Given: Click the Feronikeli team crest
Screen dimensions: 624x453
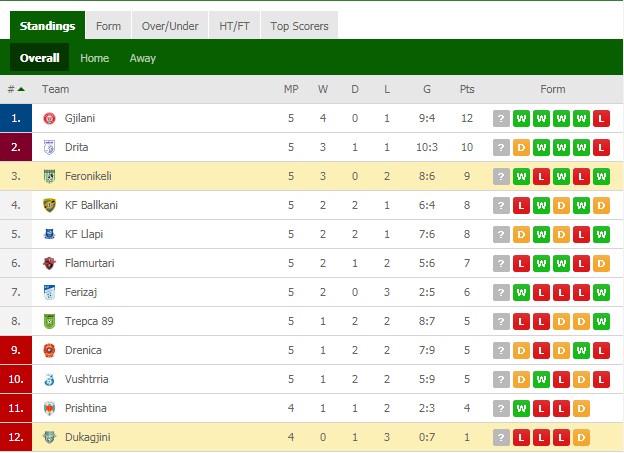Looking at the screenshot, I should pos(49,176).
